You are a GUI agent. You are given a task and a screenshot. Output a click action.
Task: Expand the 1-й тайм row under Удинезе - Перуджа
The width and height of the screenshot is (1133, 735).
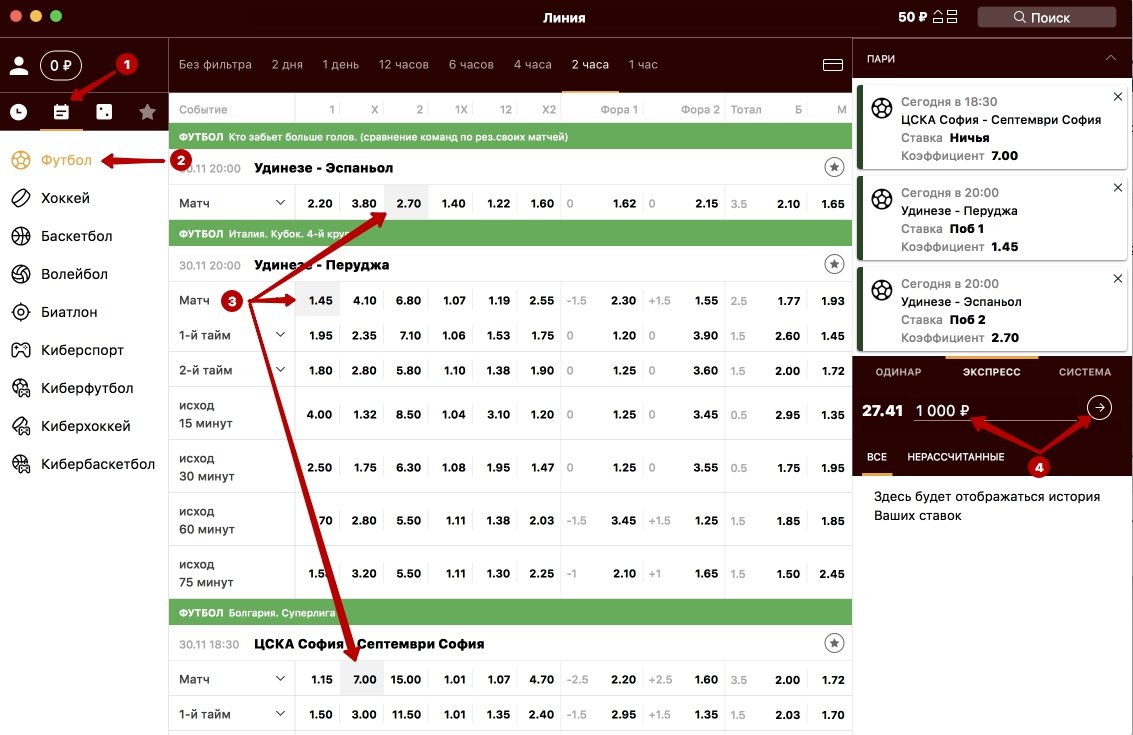point(280,335)
